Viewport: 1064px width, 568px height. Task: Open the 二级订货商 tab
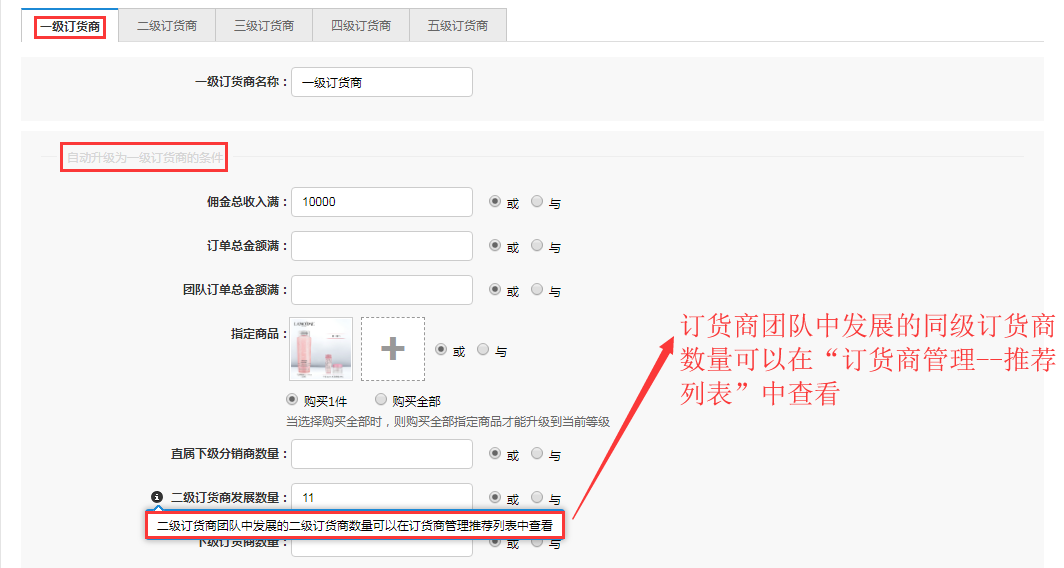tap(167, 26)
